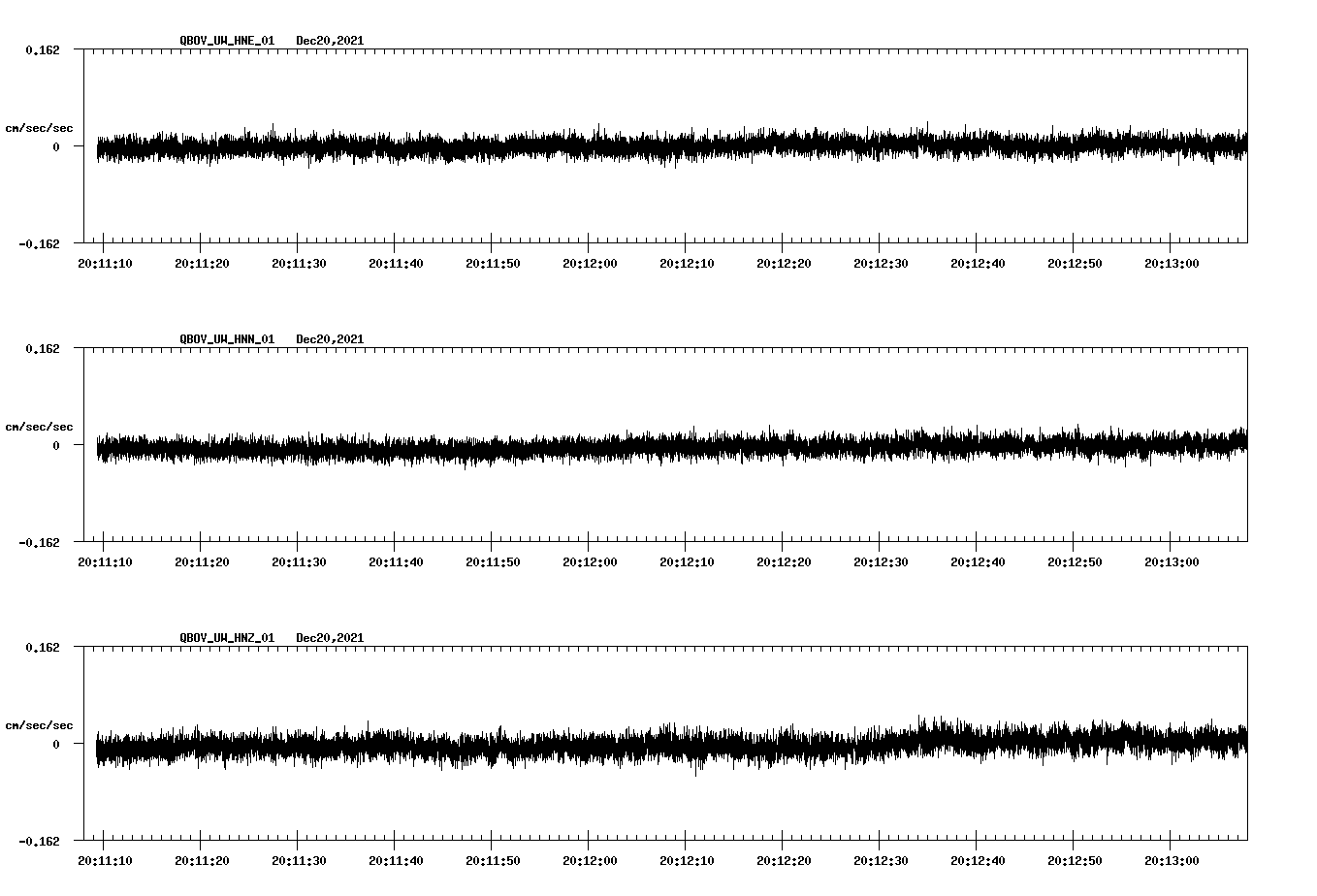Pick 20:12:30 time label on HNZ plot
The height and width of the screenshot is (896, 1317).
click(881, 861)
